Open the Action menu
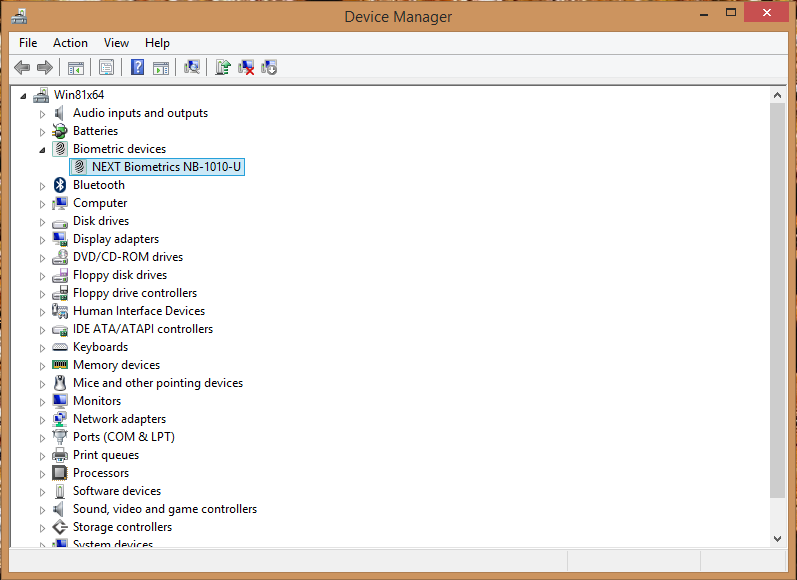This screenshot has width=797, height=580. (70, 43)
